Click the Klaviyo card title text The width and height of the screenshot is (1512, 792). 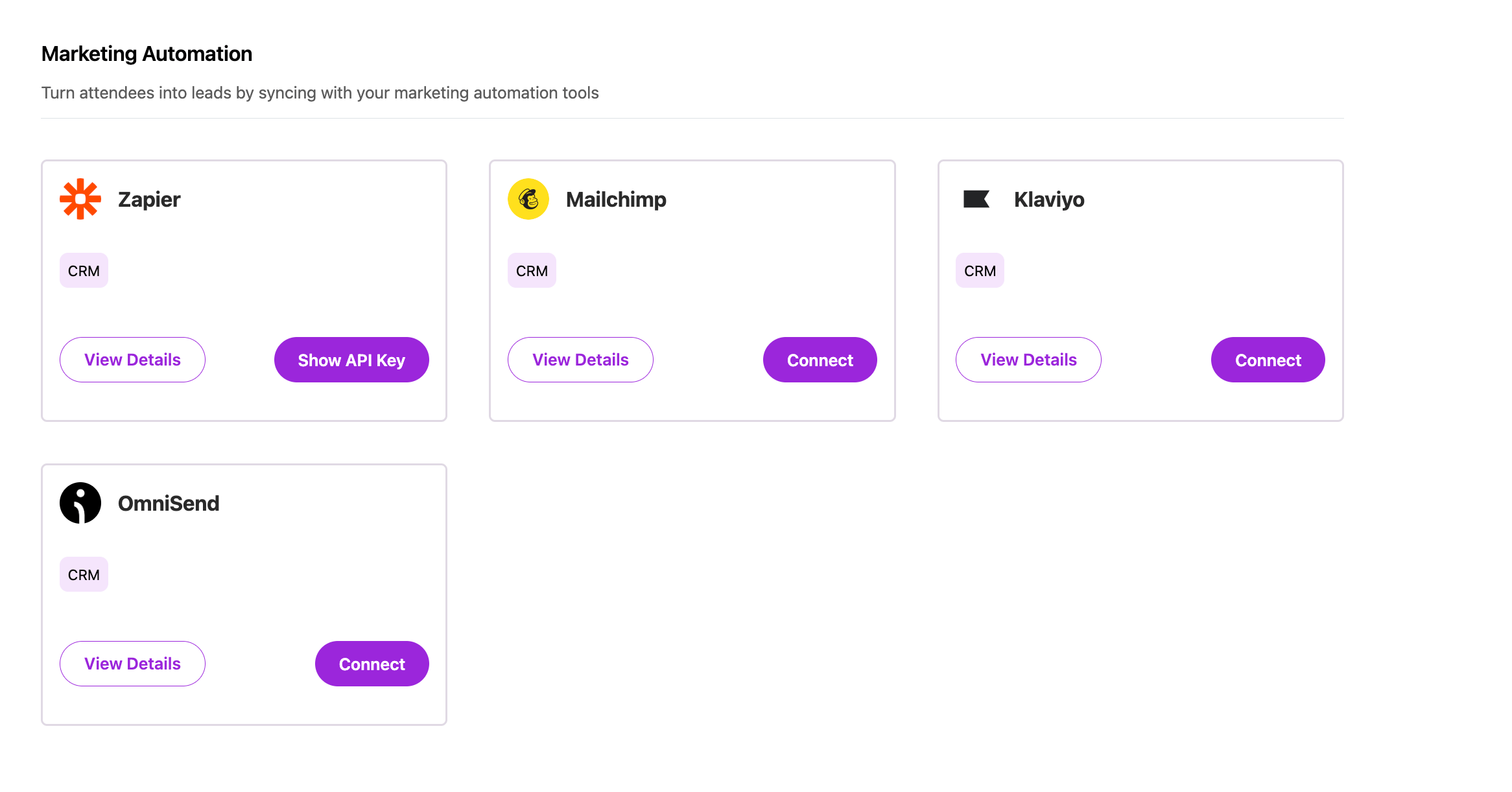pos(1049,200)
